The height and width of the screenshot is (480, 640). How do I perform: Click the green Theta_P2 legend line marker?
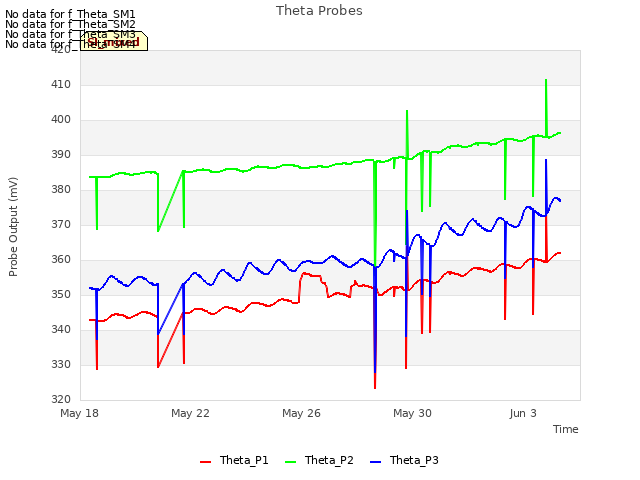pos(290,462)
